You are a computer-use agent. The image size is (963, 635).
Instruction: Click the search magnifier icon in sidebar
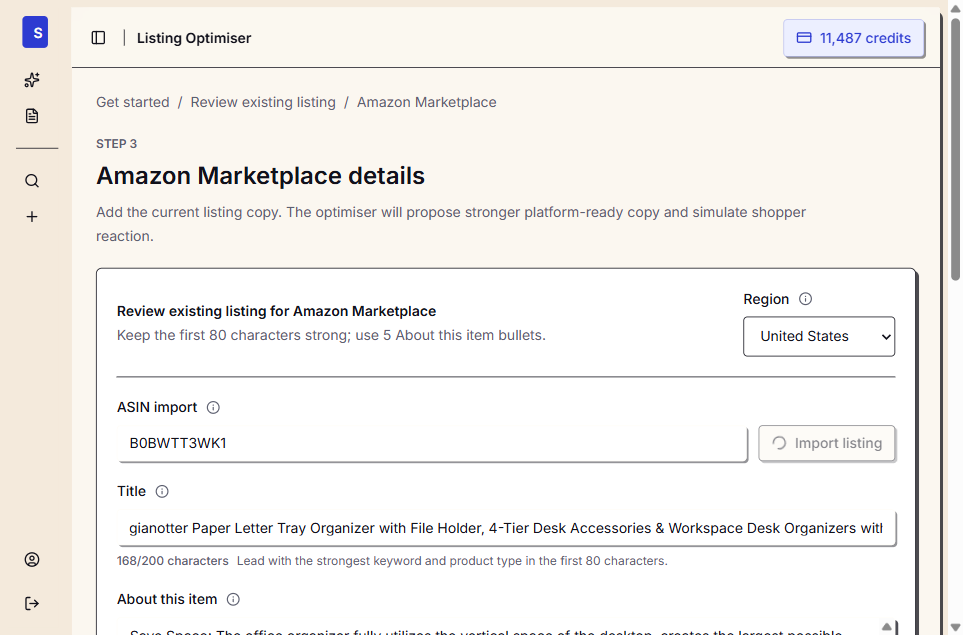[32, 181]
